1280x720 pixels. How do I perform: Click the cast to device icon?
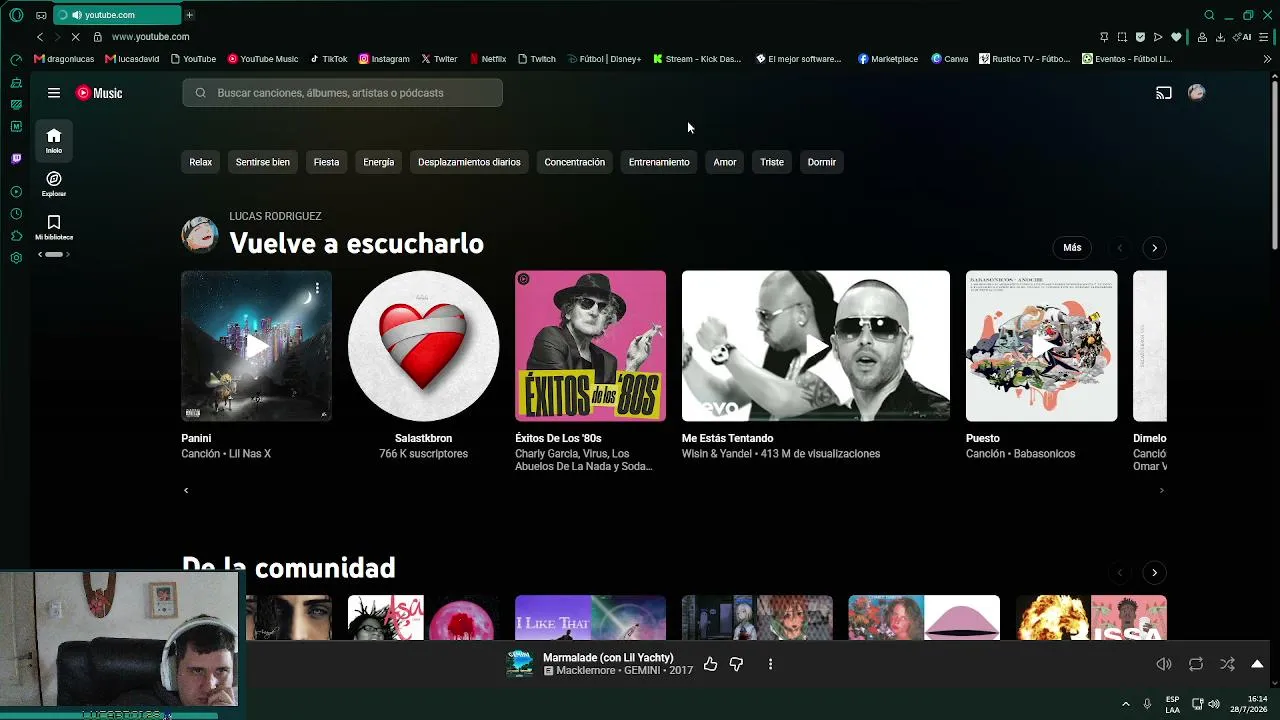click(x=1164, y=93)
